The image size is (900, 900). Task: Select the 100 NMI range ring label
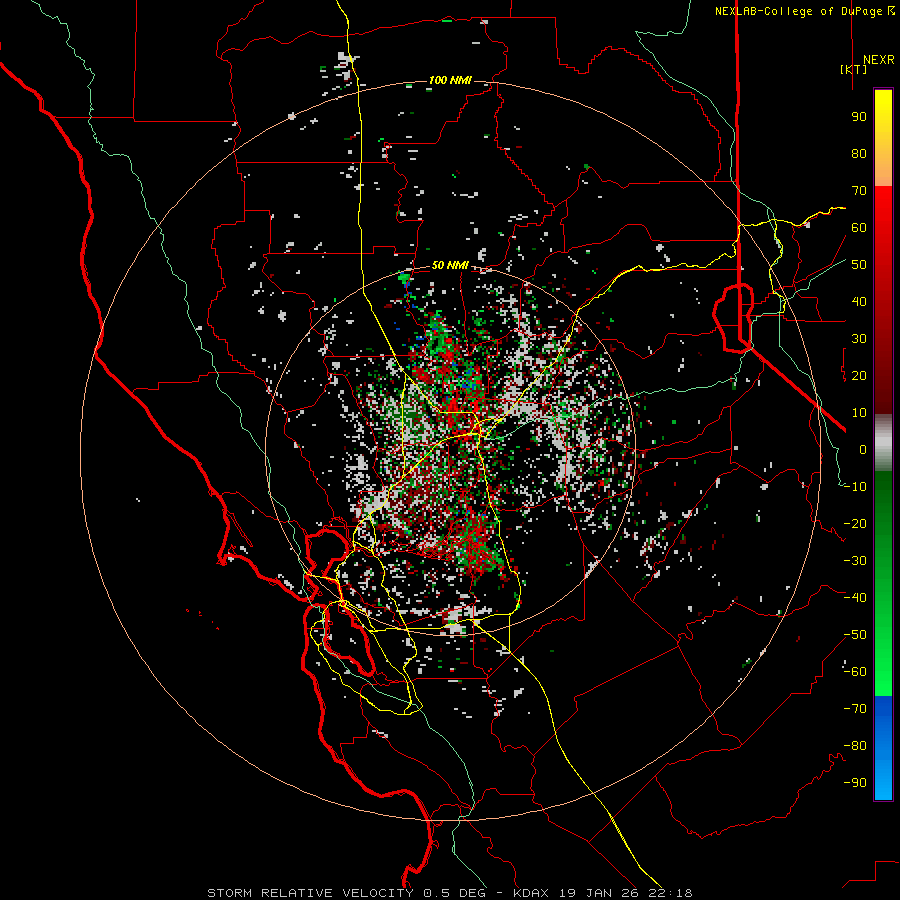tap(450, 80)
